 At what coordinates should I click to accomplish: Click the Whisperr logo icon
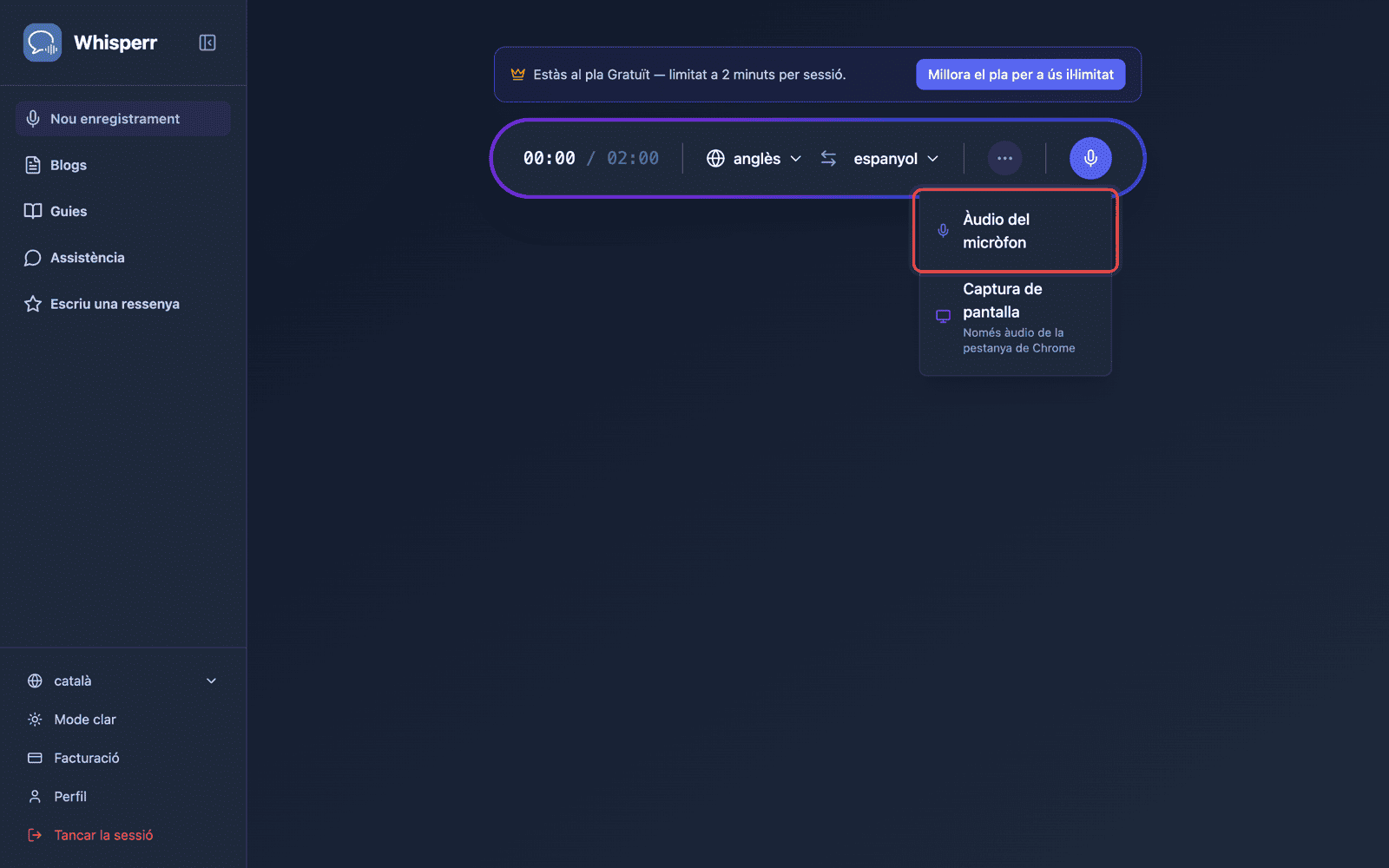click(x=42, y=43)
